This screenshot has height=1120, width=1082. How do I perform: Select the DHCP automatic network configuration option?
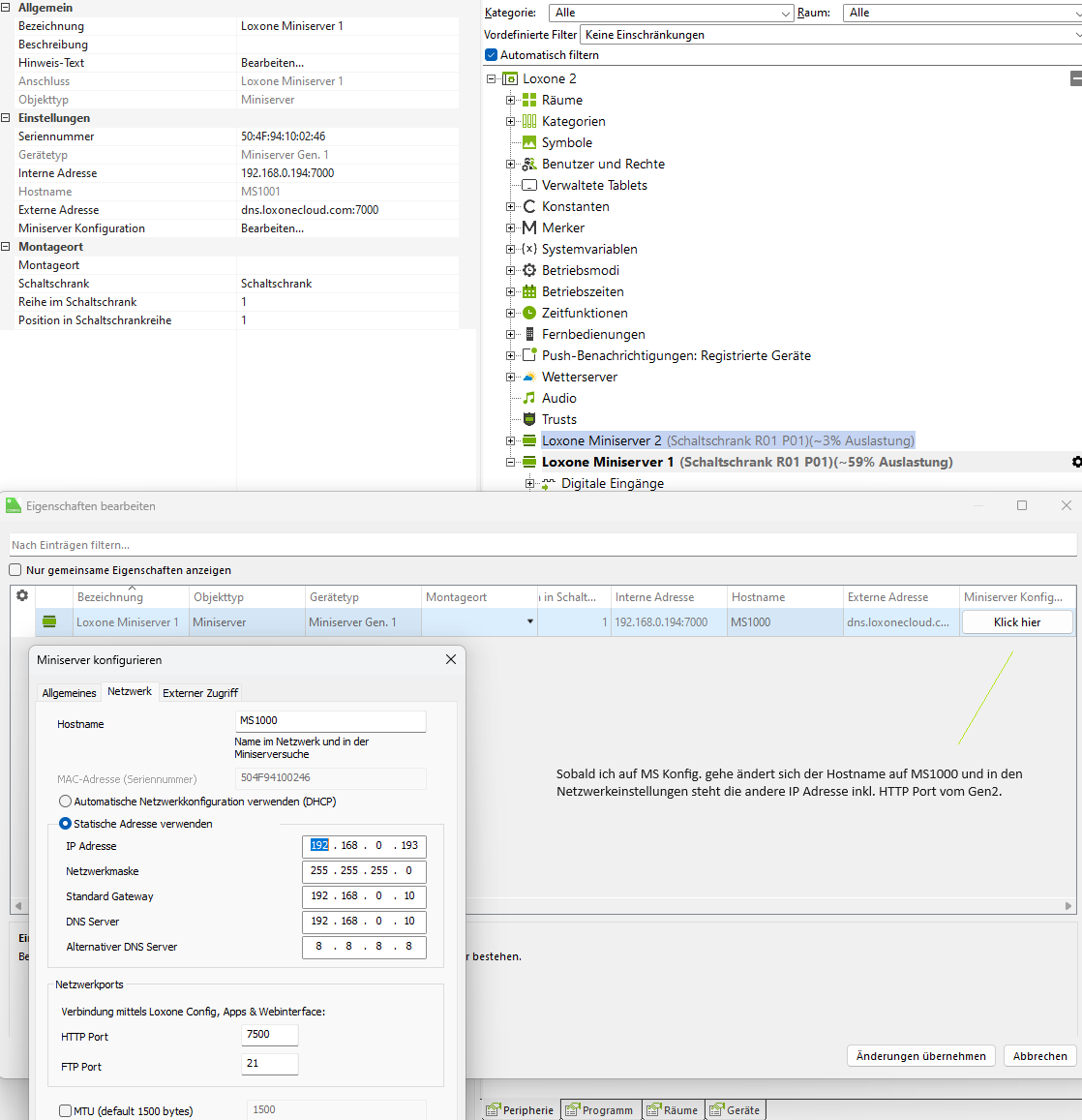tap(65, 802)
